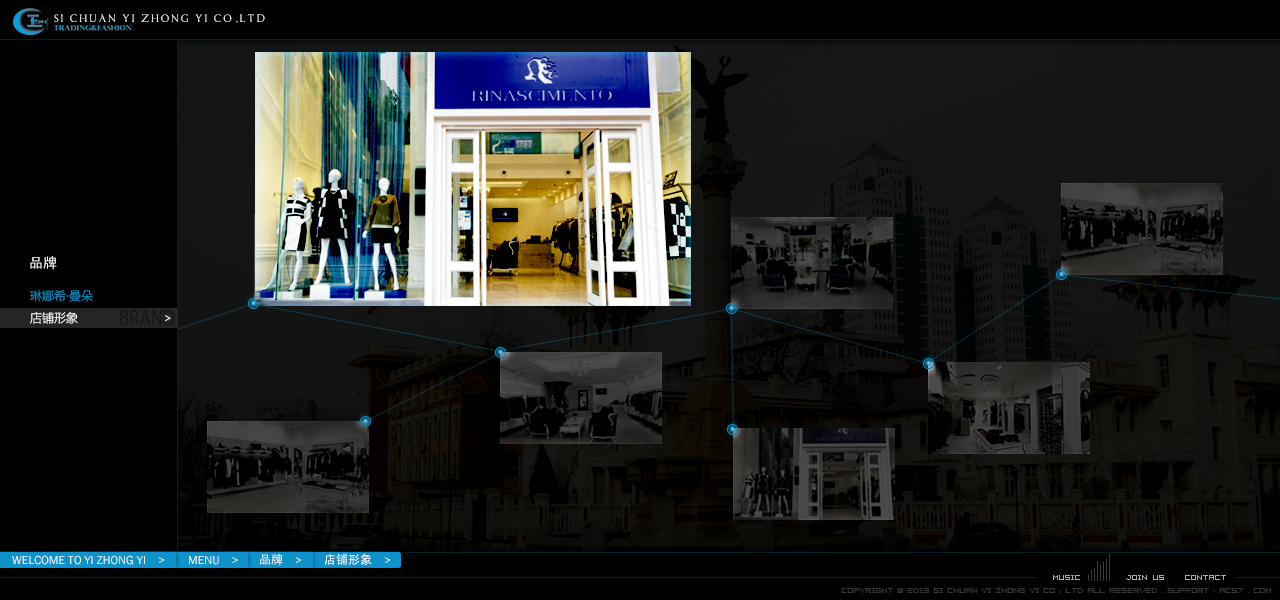The height and width of the screenshot is (600, 1280).
Task: Open the JOIN US page
Action: pyautogui.click(x=1145, y=577)
